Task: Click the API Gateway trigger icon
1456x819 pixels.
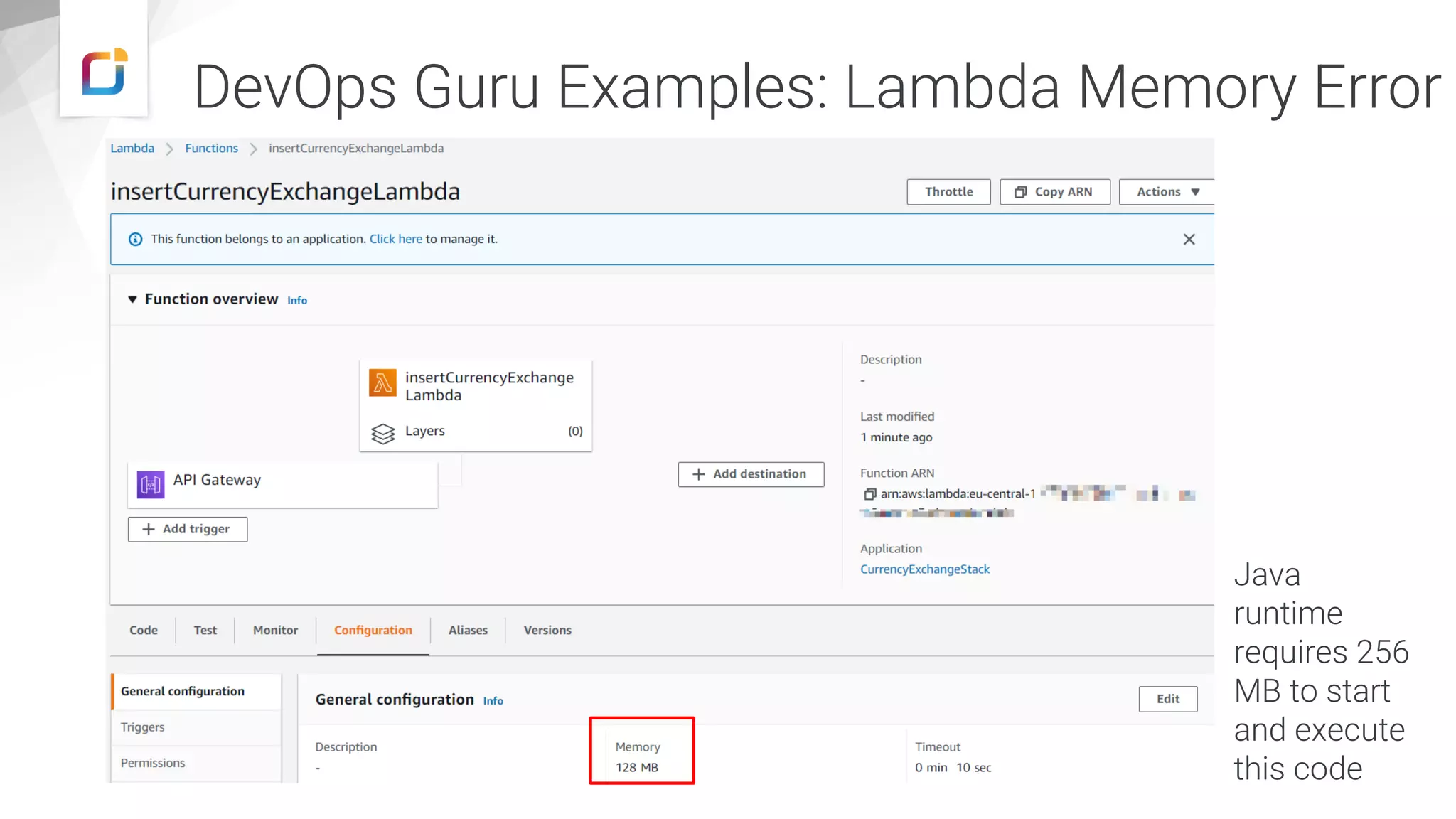Action: [x=151, y=485]
